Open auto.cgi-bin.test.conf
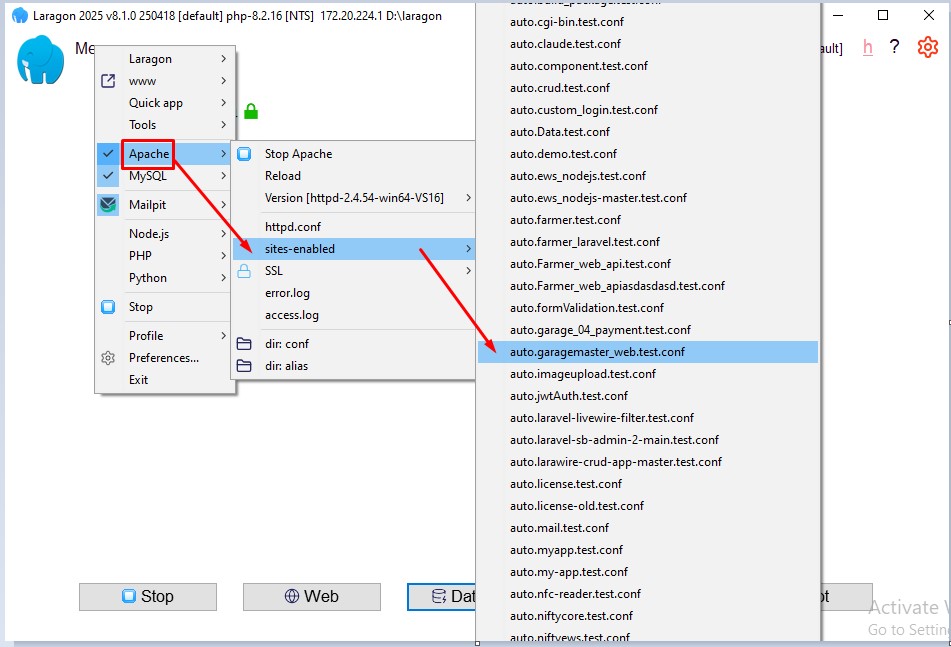 click(648, 22)
